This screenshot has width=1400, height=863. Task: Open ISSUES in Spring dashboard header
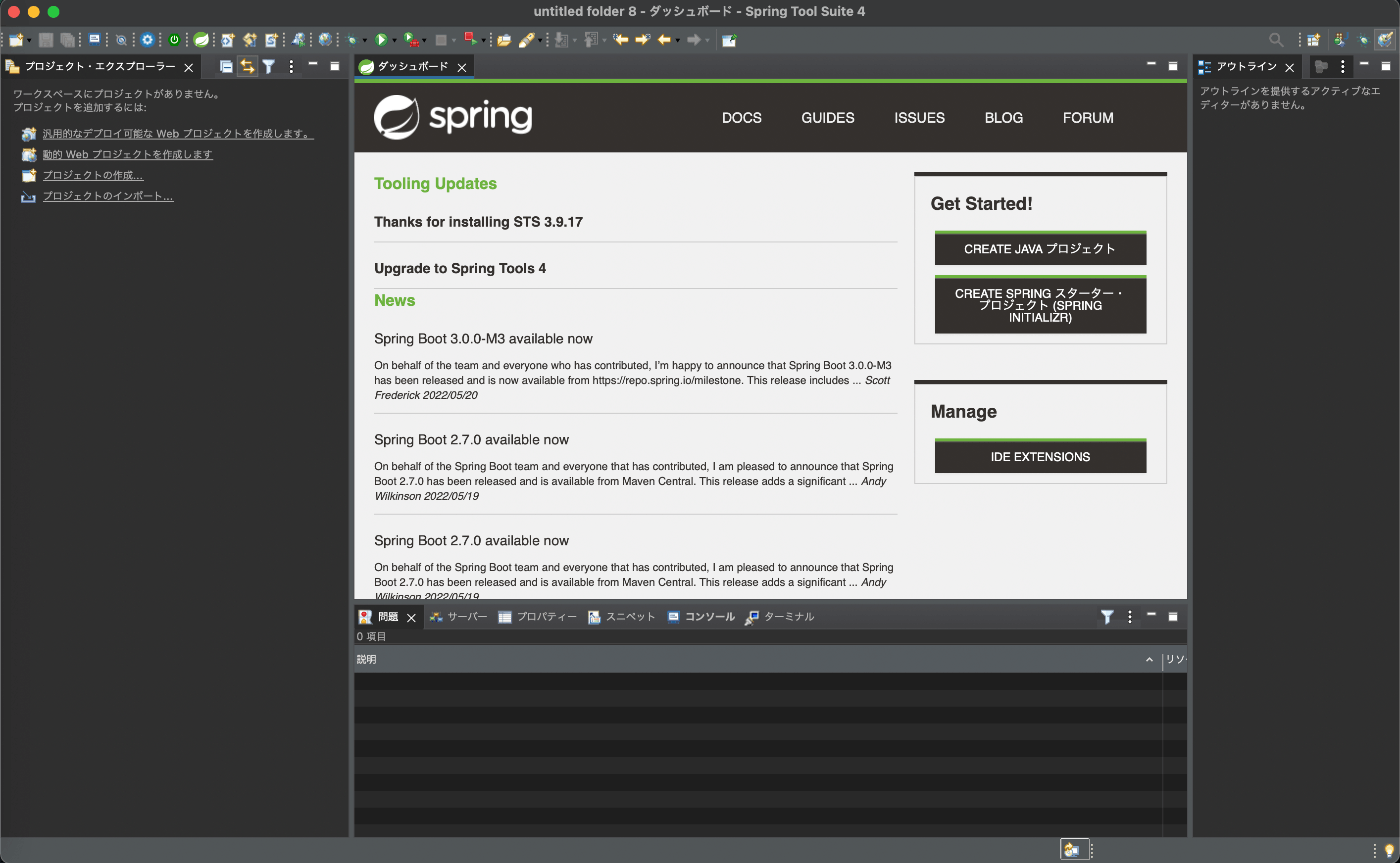click(x=919, y=117)
